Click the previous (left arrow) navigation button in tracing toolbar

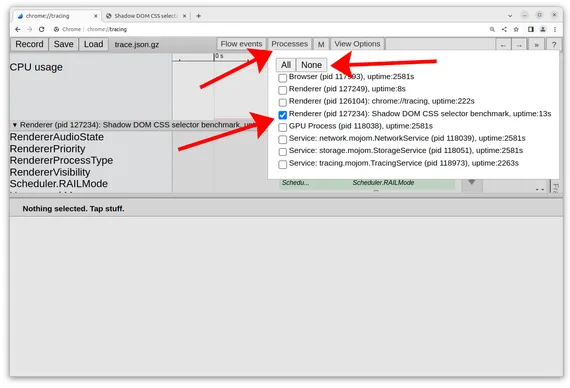click(503, 45)
